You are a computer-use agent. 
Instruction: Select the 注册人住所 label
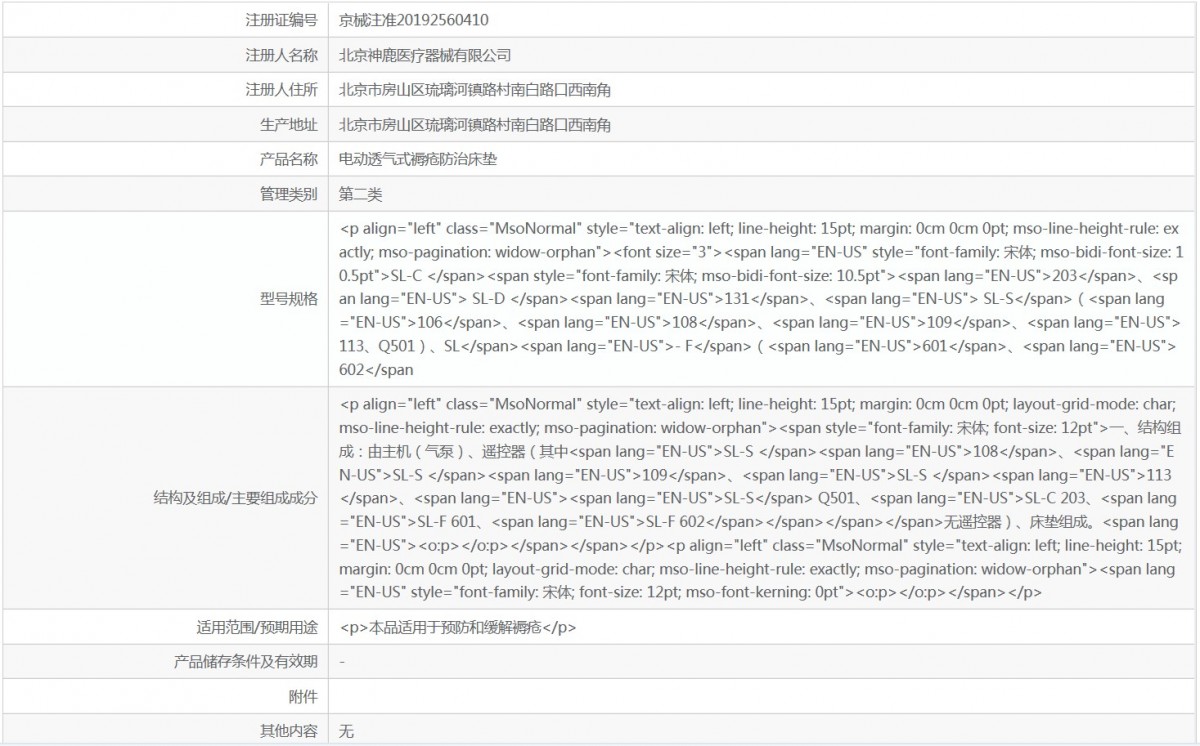tap(281, 89)
